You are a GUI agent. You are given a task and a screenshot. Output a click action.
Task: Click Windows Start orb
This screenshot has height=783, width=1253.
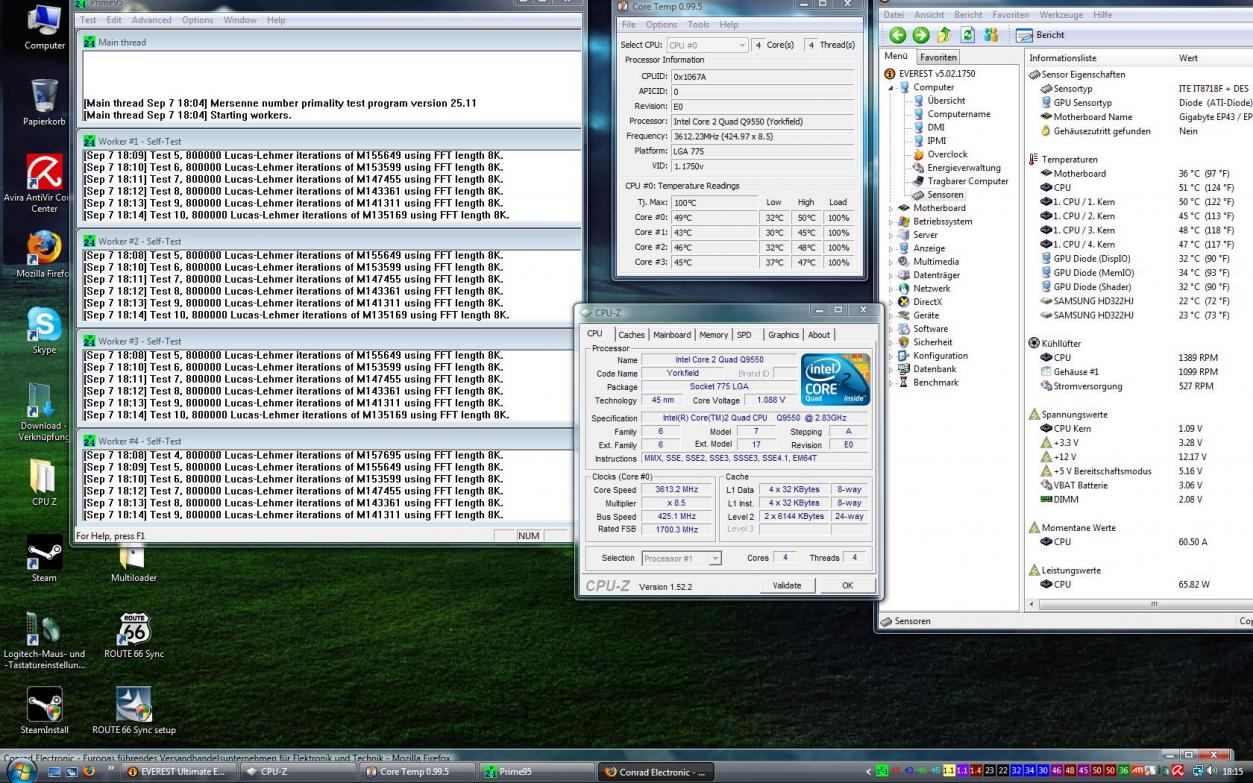pyautogui.click(x=20, y=771)
